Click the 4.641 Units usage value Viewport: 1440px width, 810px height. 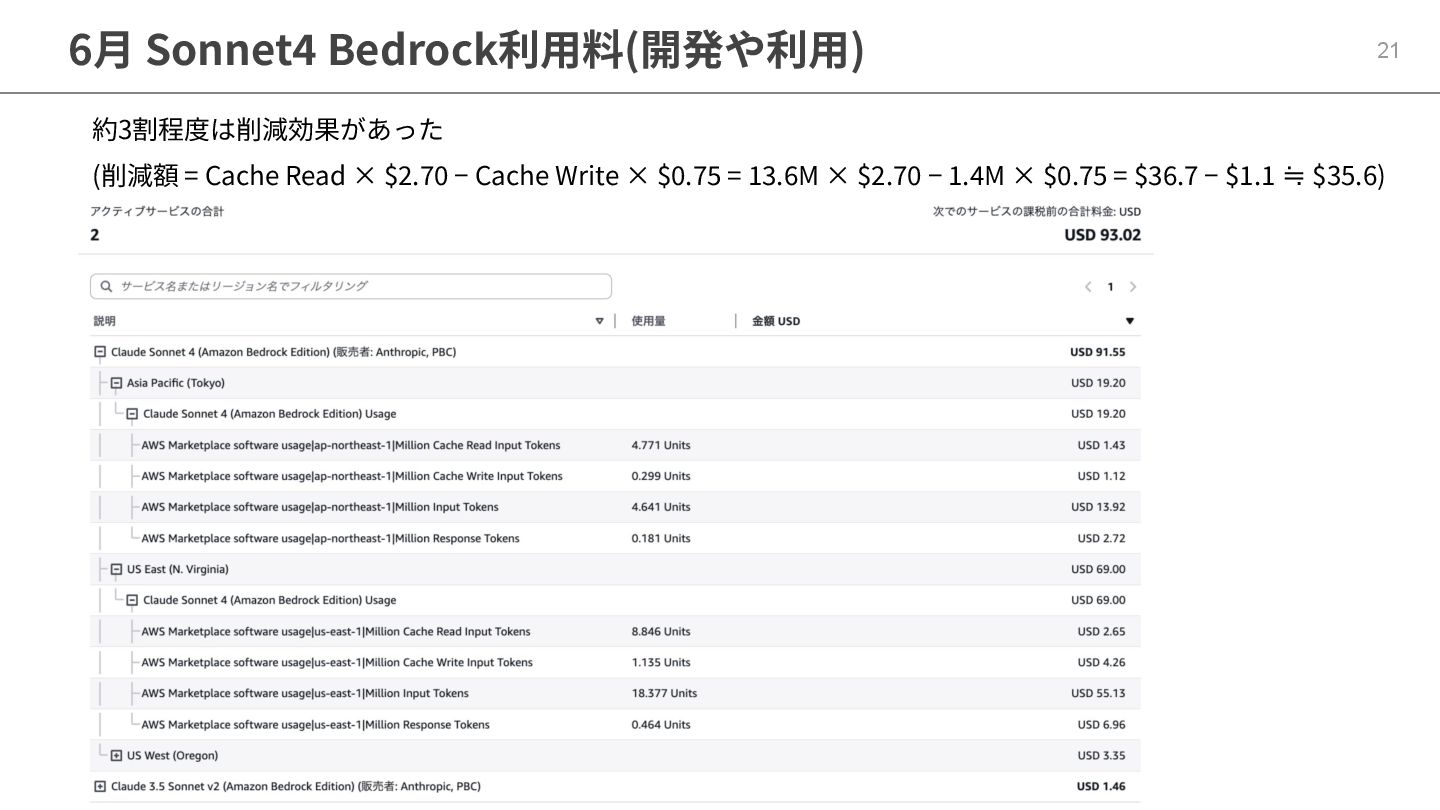(661, 507)
